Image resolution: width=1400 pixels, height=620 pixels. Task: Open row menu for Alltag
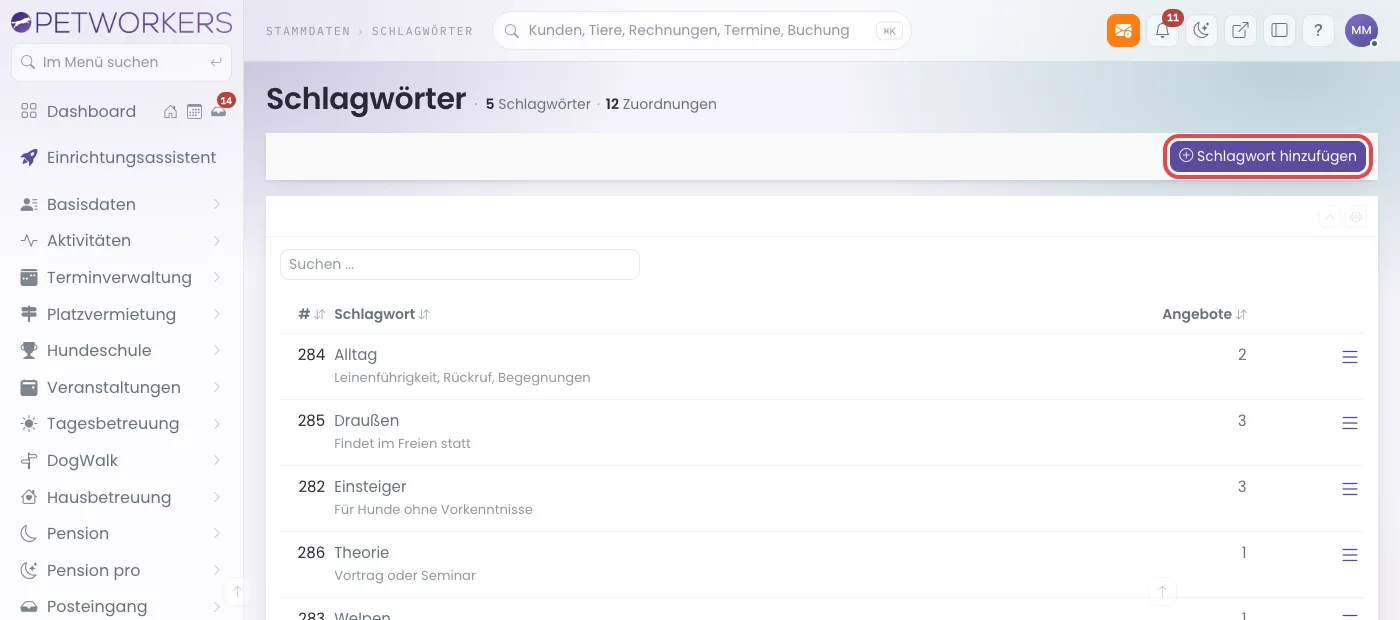1350,357
